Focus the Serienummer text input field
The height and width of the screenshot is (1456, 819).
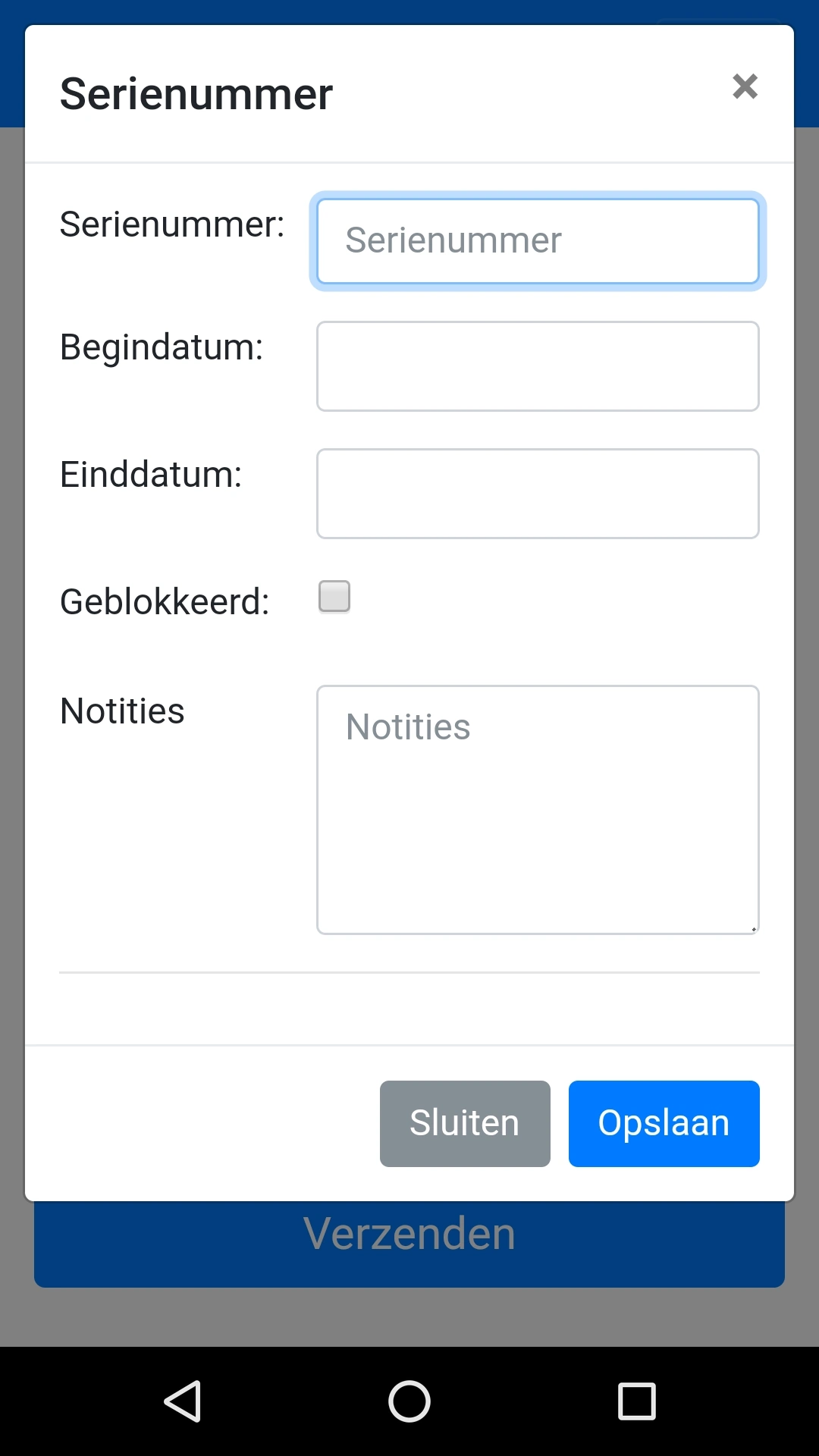pyautogui.click(x=538, y=241)
